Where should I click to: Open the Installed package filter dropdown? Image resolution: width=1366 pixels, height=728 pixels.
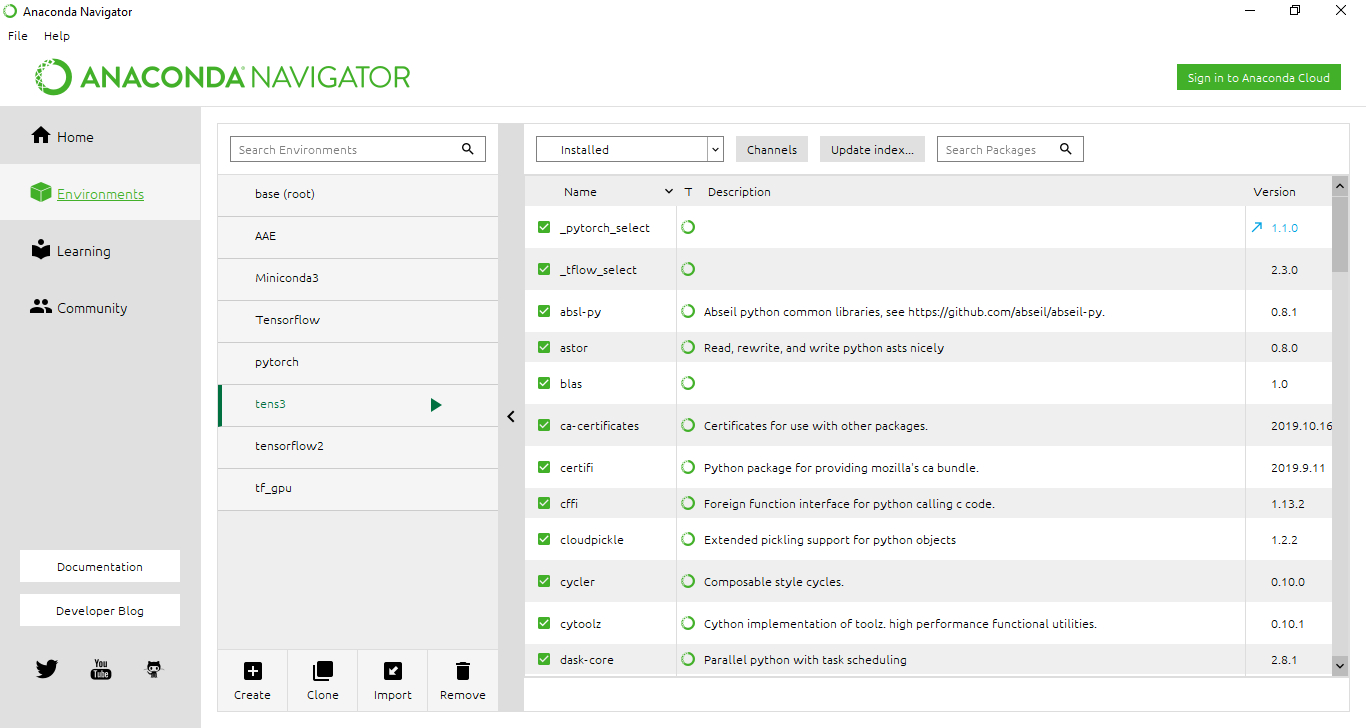click(630, 149)
